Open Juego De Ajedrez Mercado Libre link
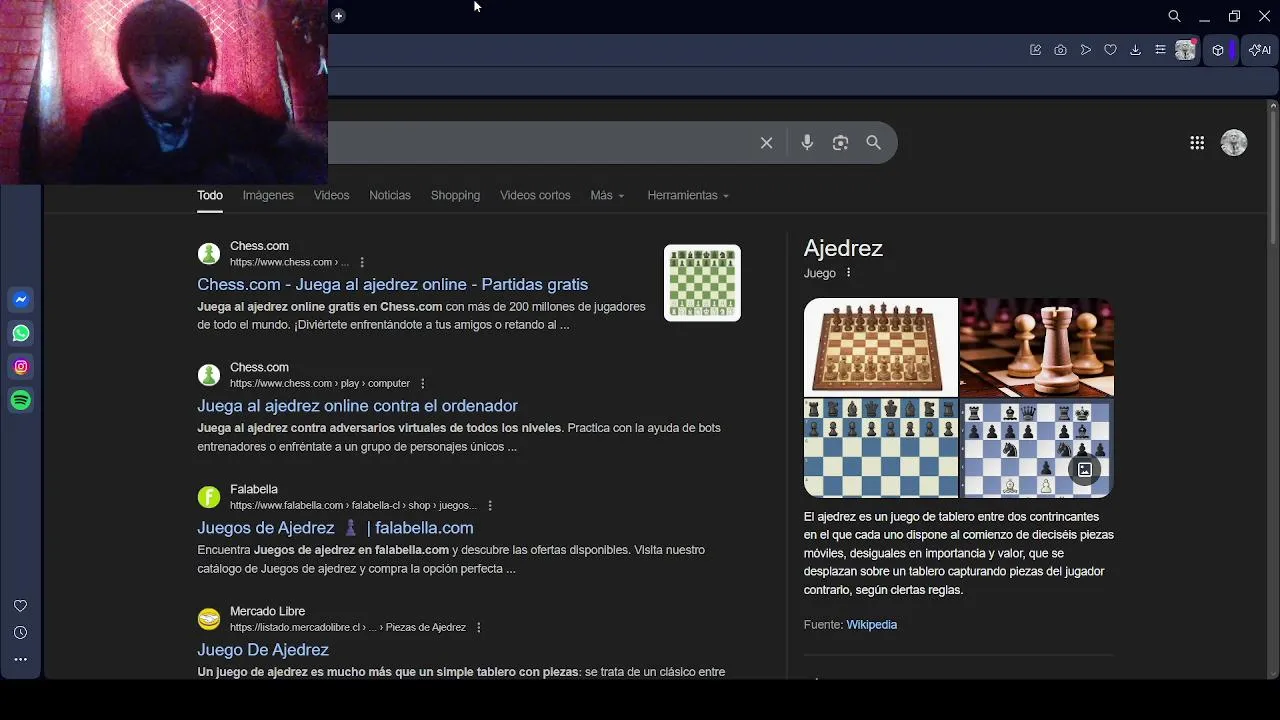1280x720 pixels. point(263,650)
